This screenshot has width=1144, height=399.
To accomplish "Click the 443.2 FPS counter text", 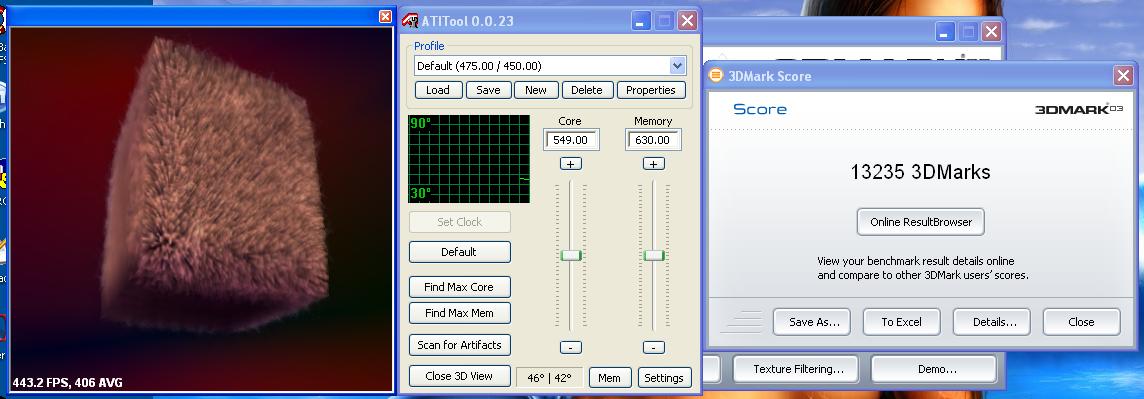I will (x=67, y=382).
